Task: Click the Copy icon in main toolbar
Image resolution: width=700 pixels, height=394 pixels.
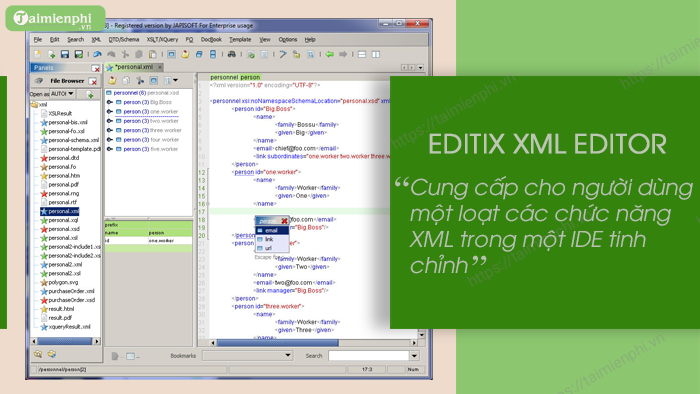Action: pos(139,54)
